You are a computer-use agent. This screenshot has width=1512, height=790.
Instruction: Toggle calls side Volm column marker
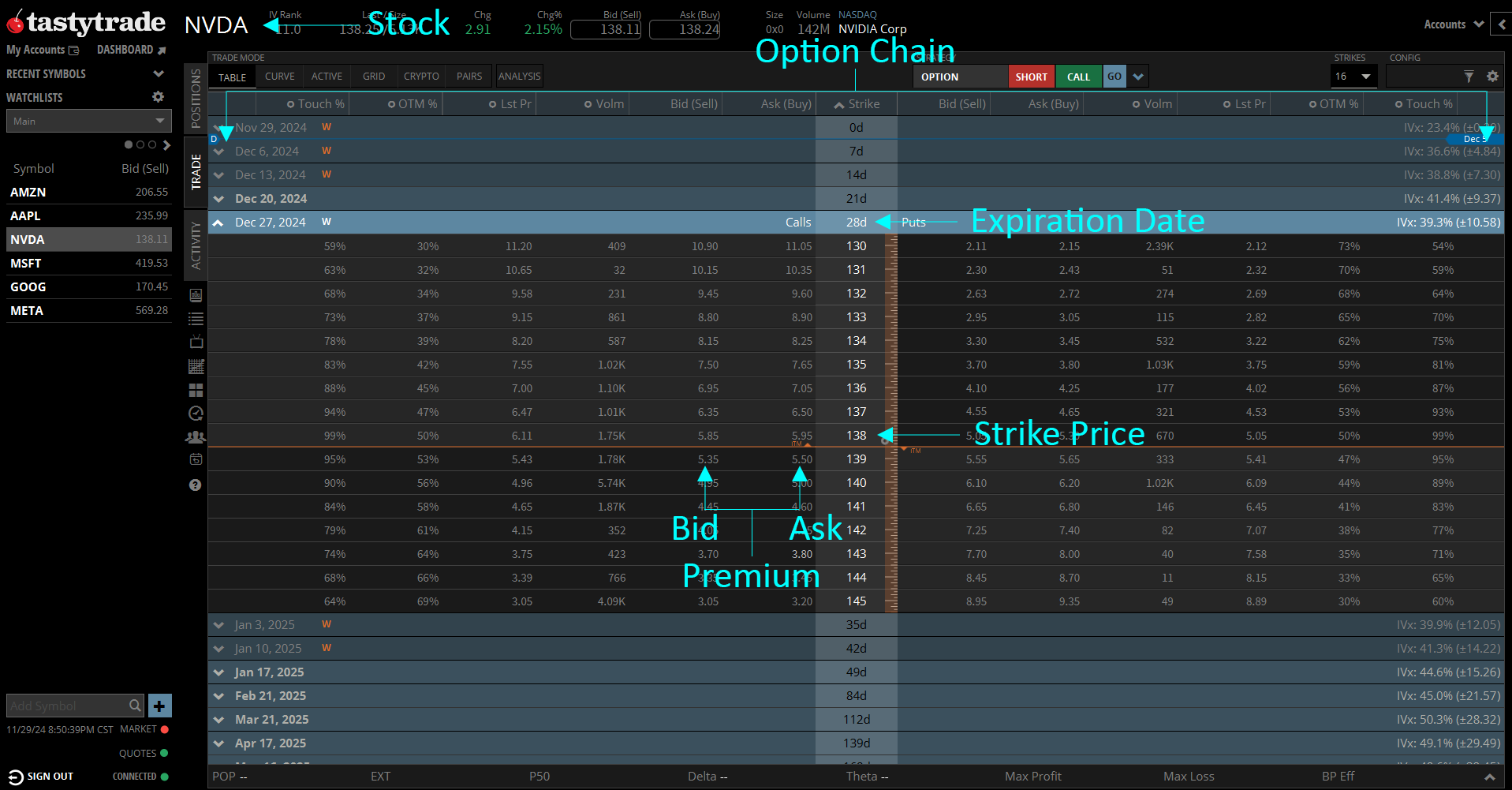click(x=588, y=104)
